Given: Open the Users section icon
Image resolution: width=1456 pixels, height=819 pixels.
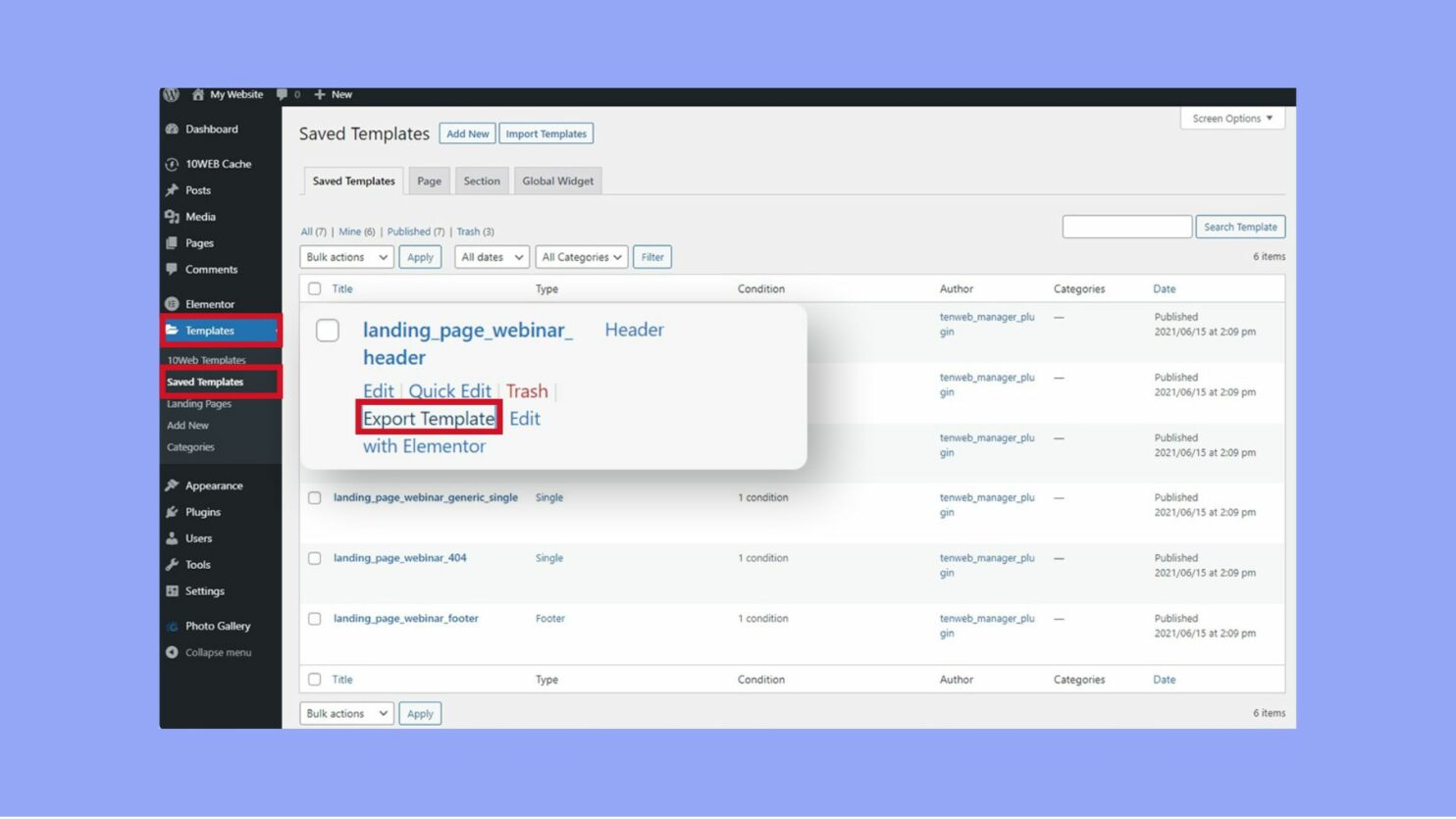Looking at the screenshot, I should click(x=174, y=537).
